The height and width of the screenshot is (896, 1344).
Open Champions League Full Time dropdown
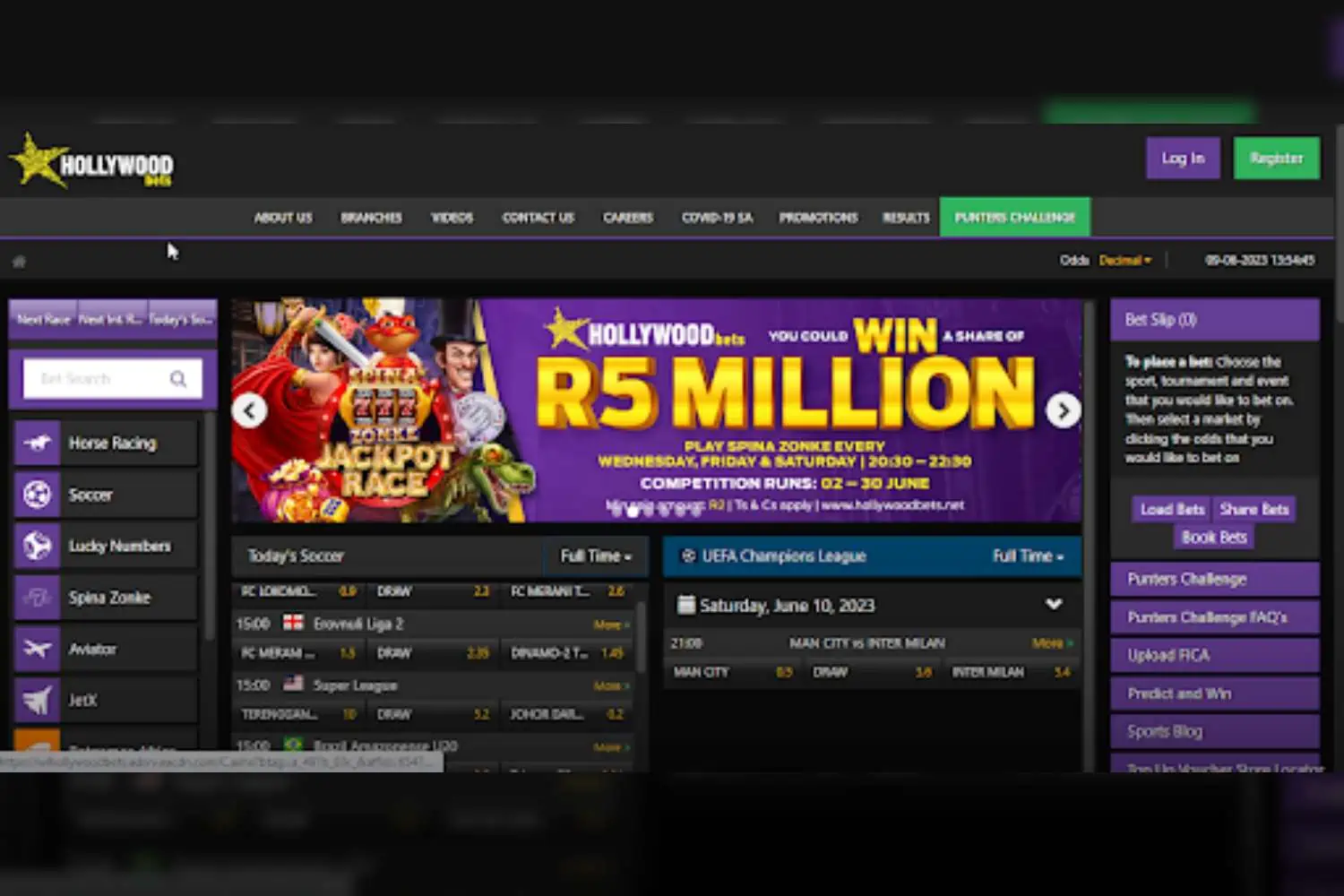[x=1028, y=556]
